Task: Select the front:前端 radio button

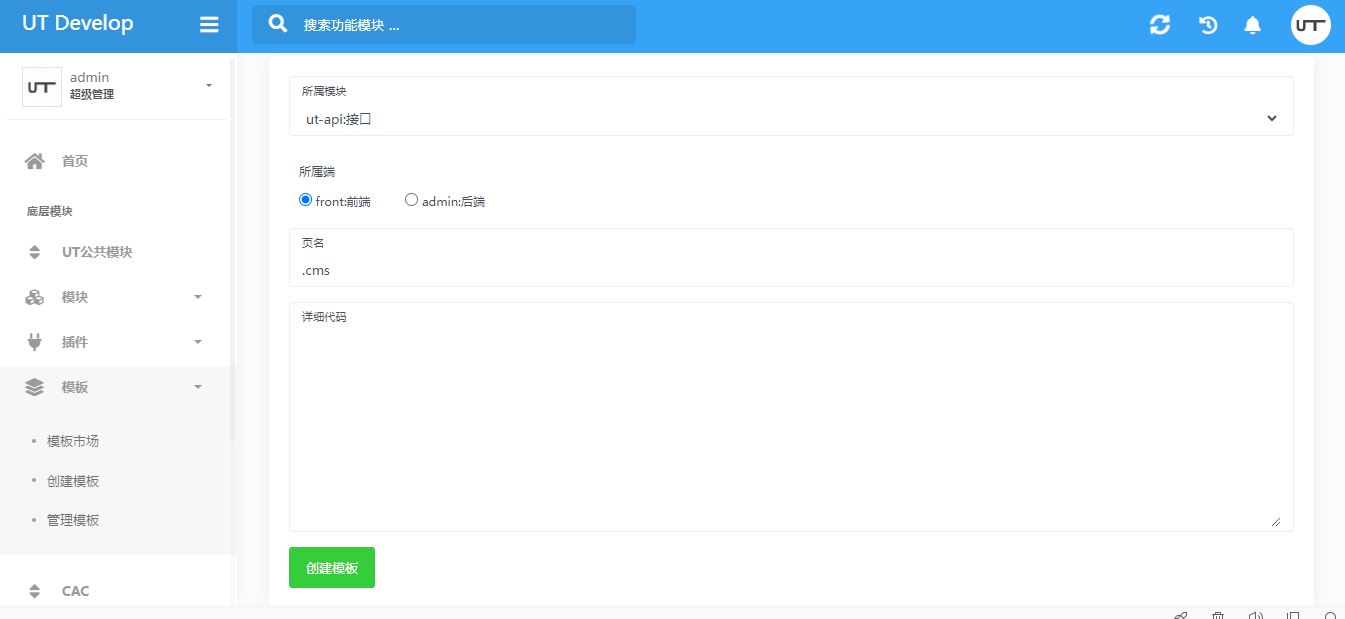Action: pyautogui.click(x=306, y=200)
